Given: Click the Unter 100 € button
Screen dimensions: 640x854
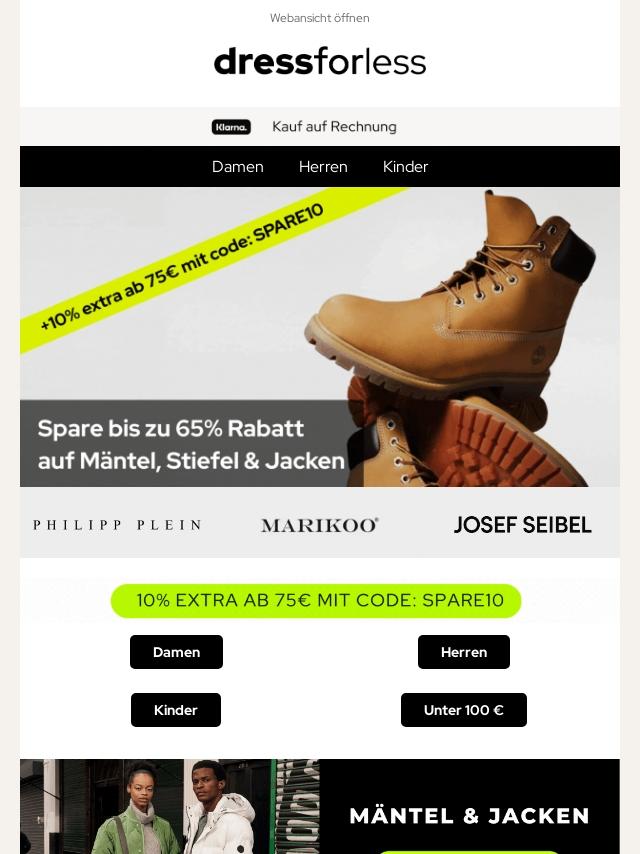Looking at the screenshot, I should 464,710.
